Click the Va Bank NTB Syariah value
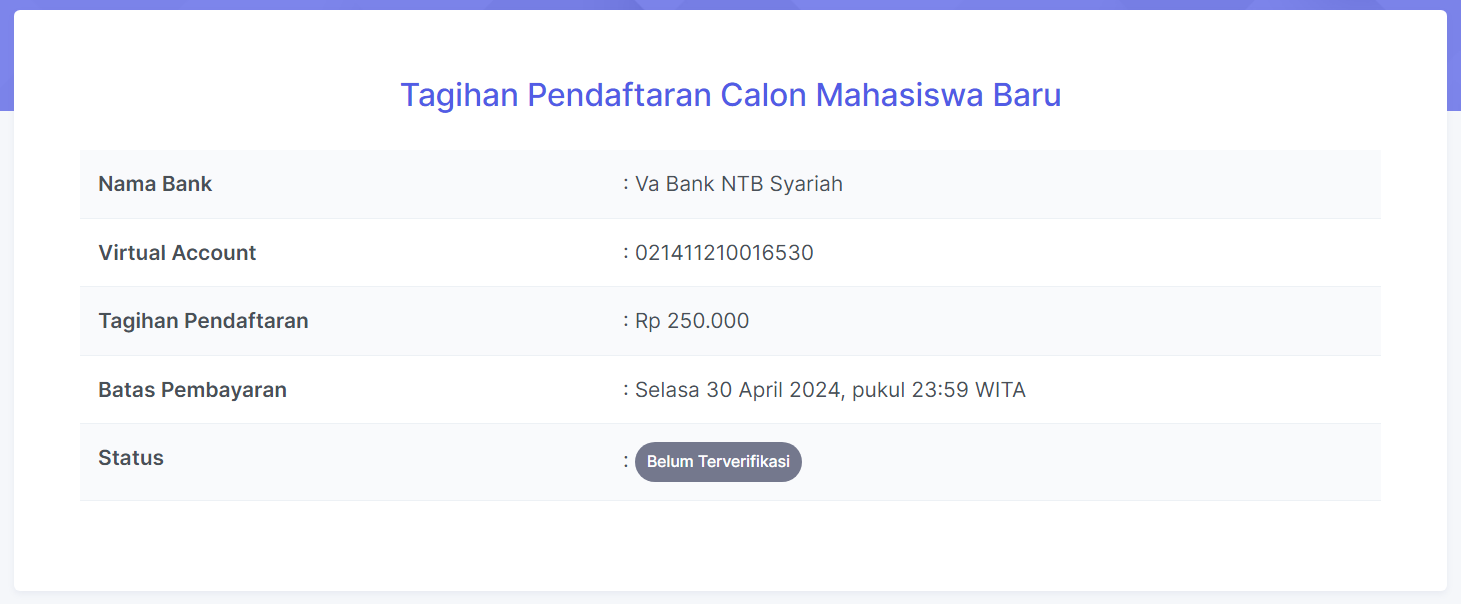 point(739,184)
